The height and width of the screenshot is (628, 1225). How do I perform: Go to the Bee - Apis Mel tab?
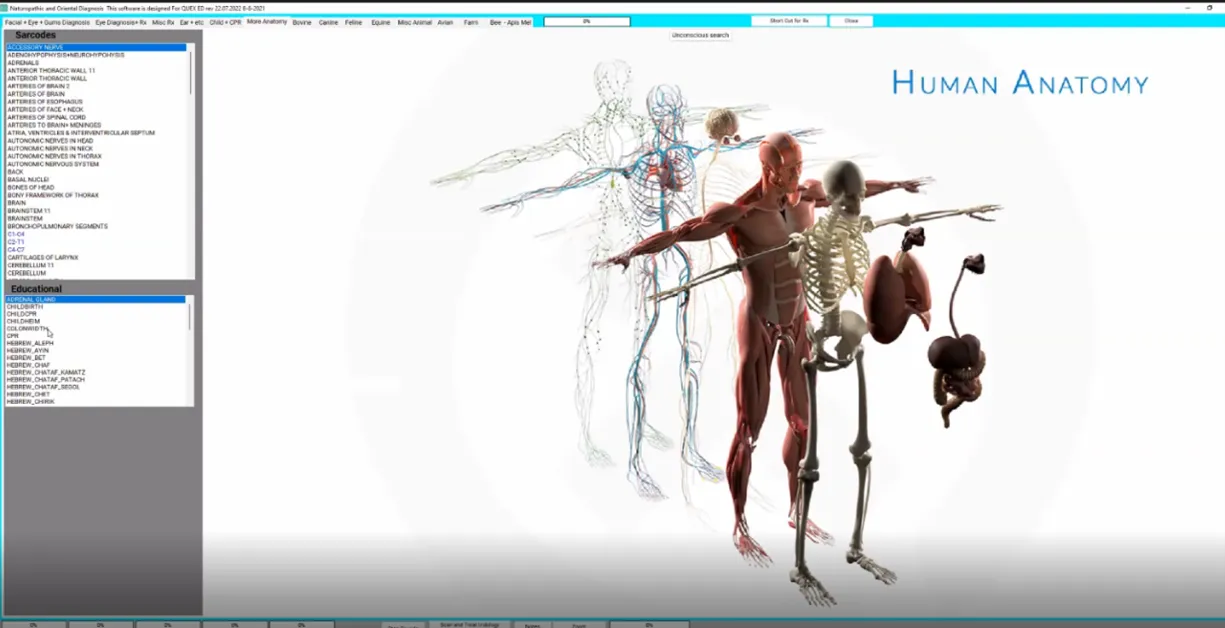click(x=510, y=22)
